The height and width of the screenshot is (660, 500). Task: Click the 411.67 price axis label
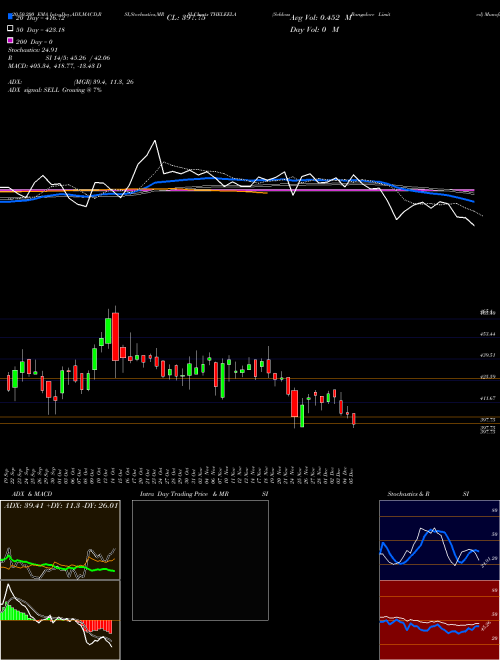click(489, 398)
